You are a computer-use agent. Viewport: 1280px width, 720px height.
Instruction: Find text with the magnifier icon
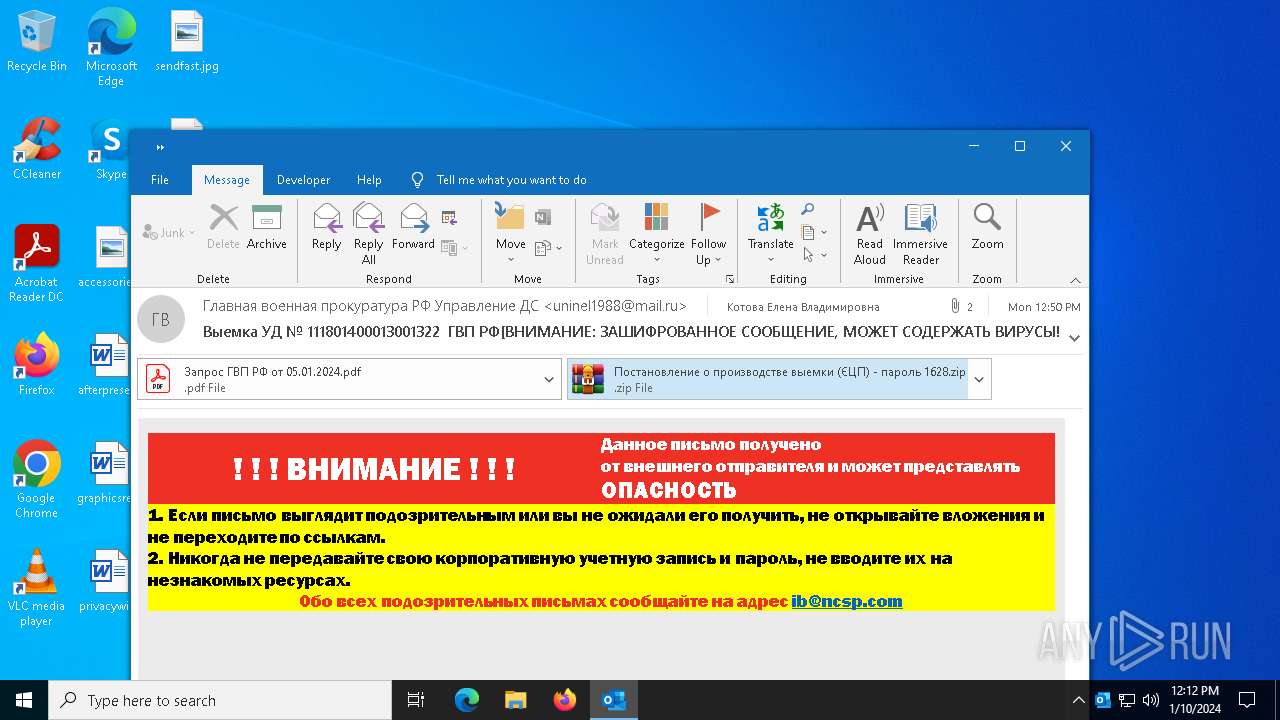807,210
